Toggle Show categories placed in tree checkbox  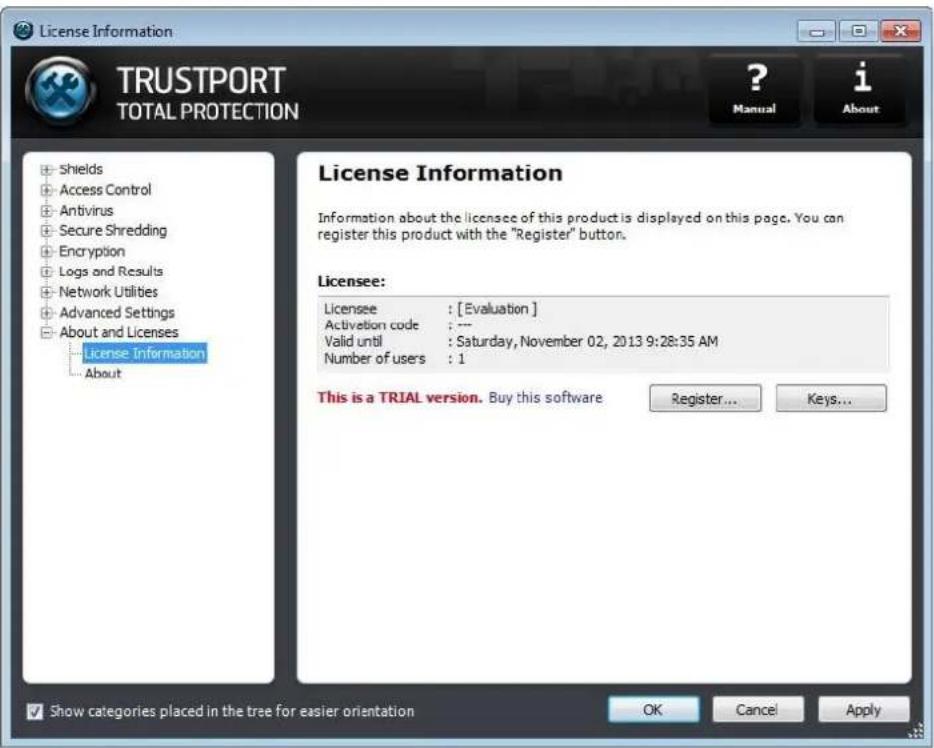35,711
